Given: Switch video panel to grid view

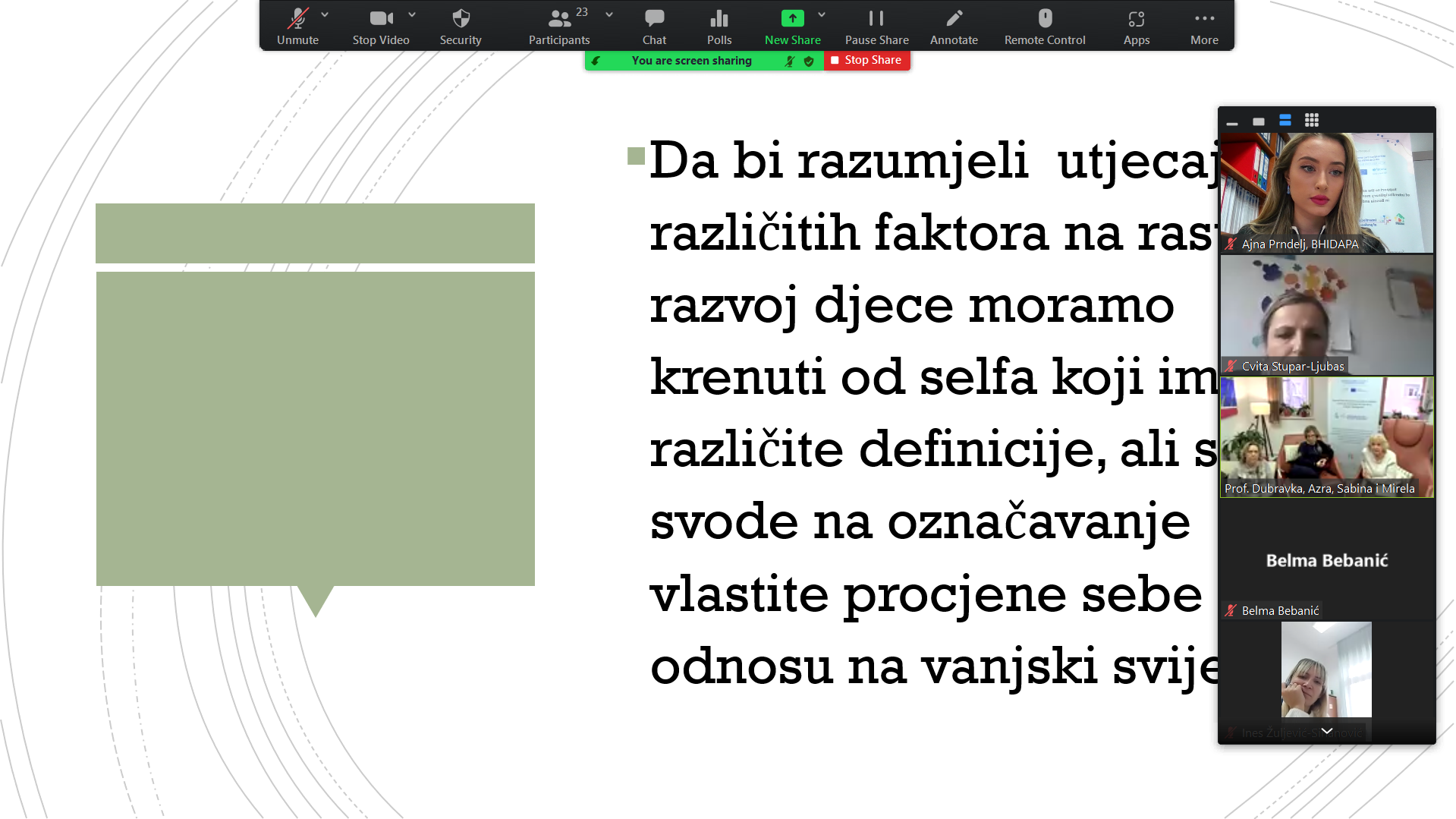Looking at the screenshot, I should click(1311, 120).
